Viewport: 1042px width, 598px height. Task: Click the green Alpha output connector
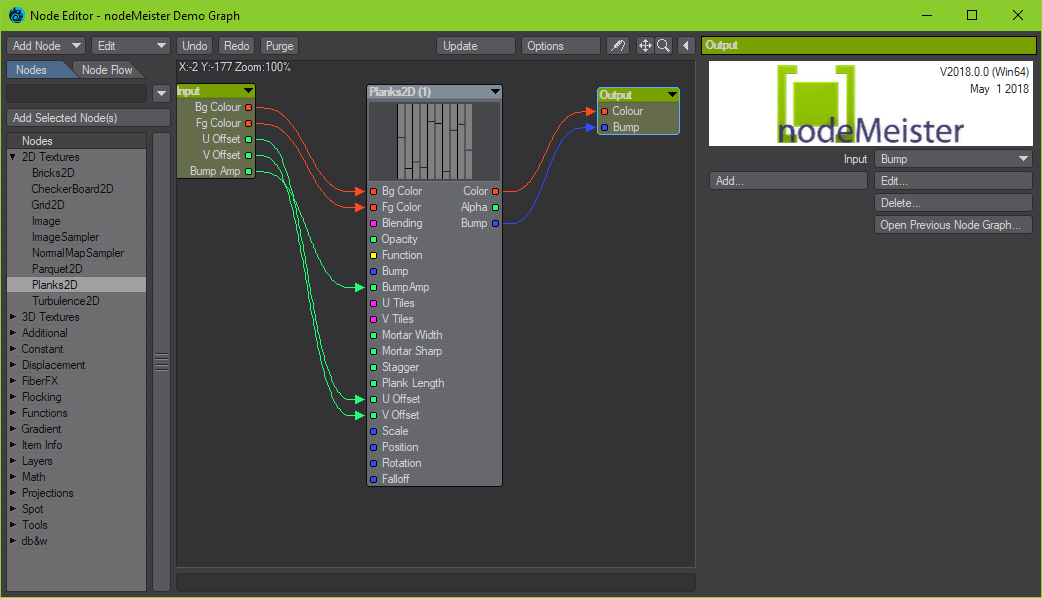pyautogui.click(x=496, y=207)
